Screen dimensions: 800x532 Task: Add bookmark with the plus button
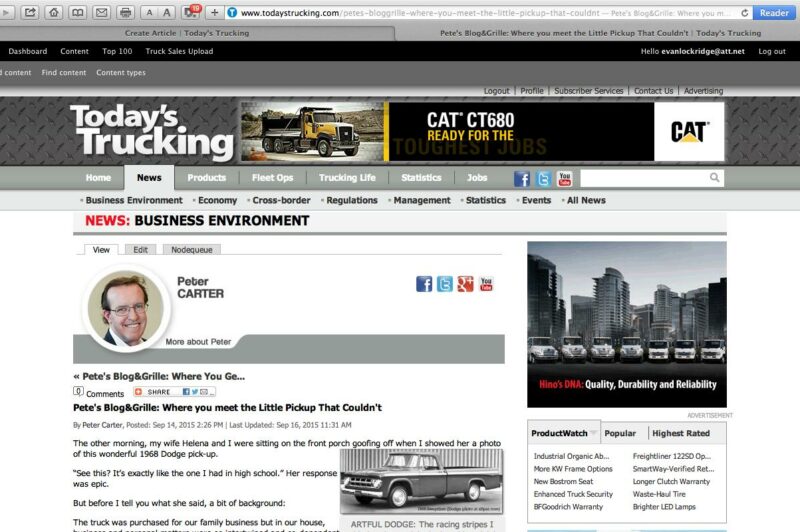(x=214, y=12)
